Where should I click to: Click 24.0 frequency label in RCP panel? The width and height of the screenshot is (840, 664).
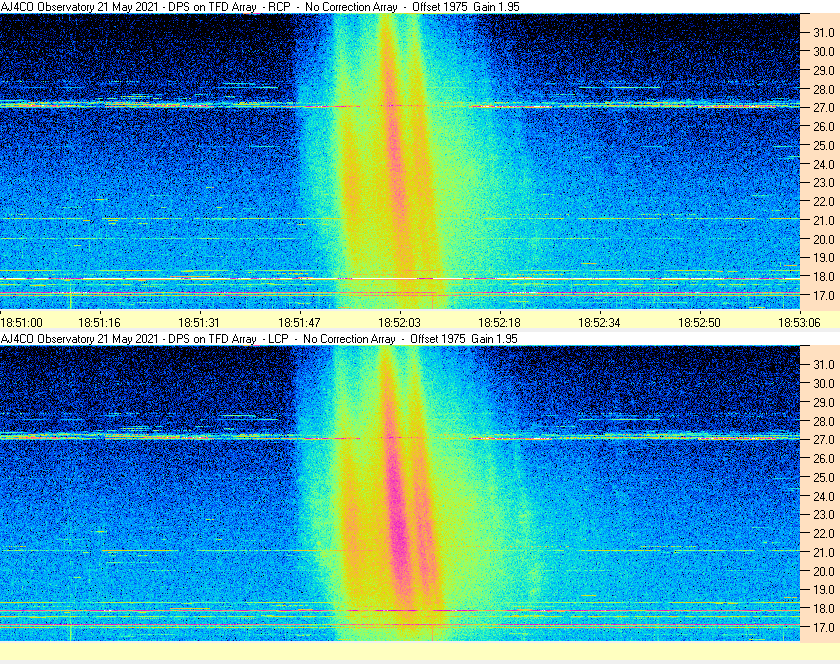click(824, 165)
